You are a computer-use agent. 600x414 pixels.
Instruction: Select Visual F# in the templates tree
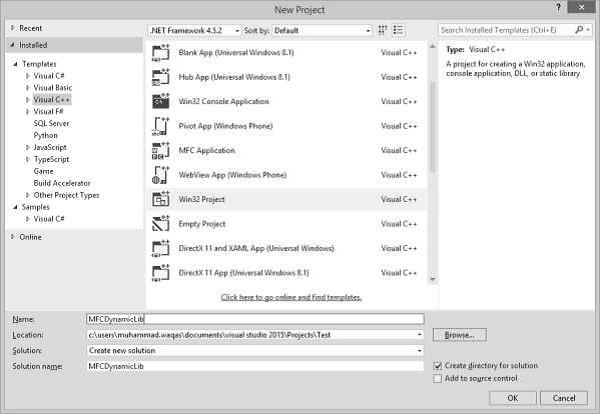pyautogui.click(x=48, y=111)
